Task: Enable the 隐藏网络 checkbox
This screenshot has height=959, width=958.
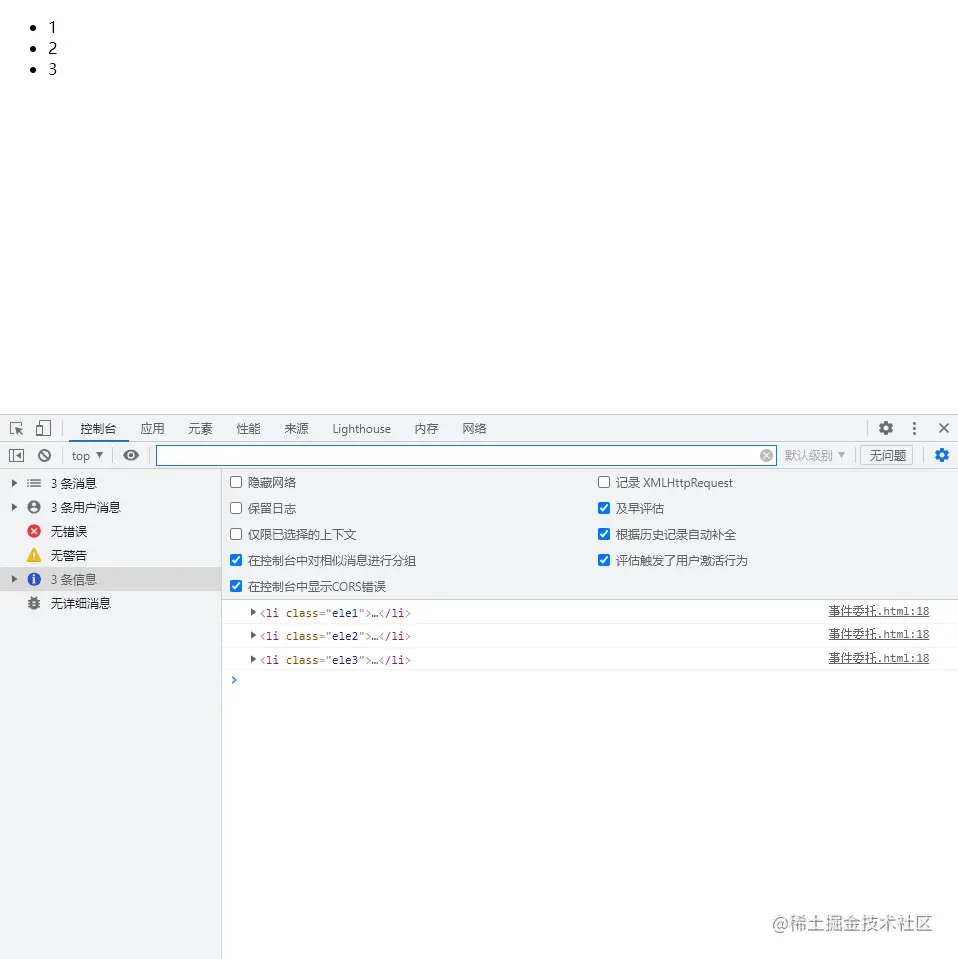Action: coord(236,483)
